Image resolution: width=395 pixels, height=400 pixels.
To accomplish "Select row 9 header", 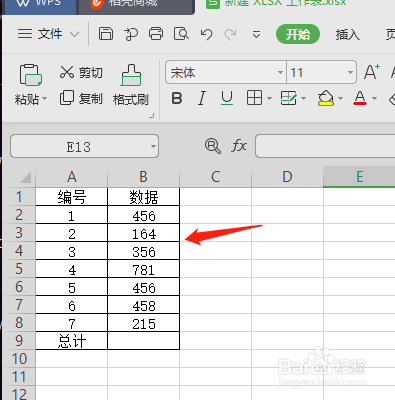I will (x=19, y=341).
